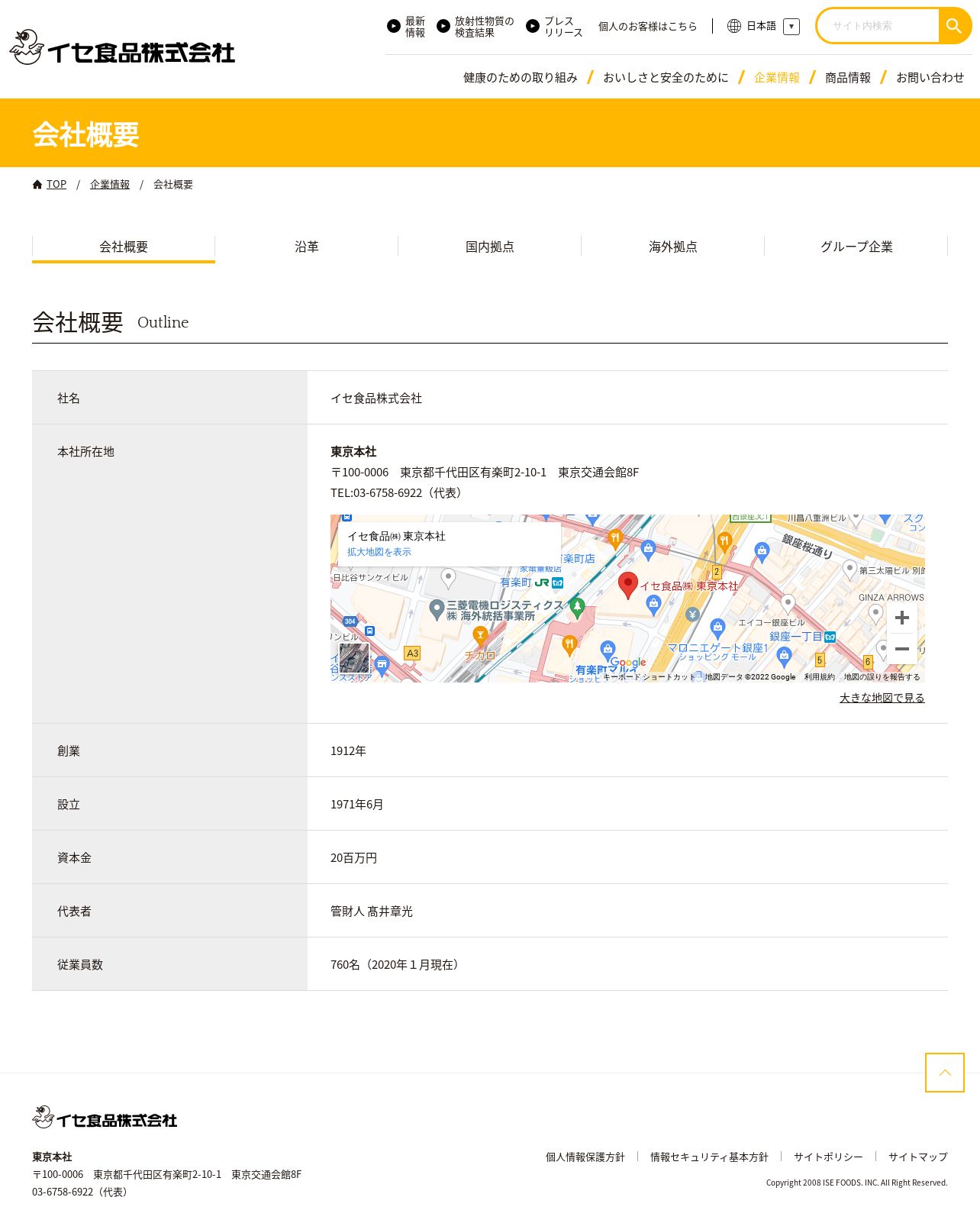The height and width of the screenshot is (1223, 980).
Task: Click the 放射性物質の検査結果 header link text
Action: 485,27
